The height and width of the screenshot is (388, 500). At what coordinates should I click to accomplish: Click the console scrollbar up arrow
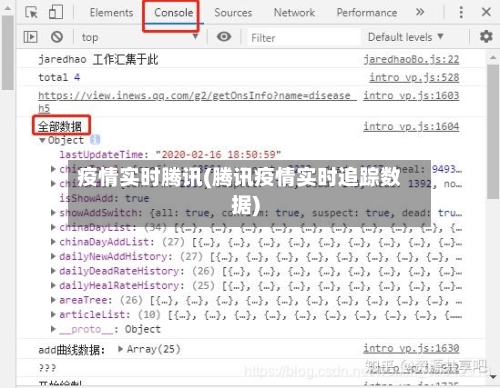click(x=493, y=58)
